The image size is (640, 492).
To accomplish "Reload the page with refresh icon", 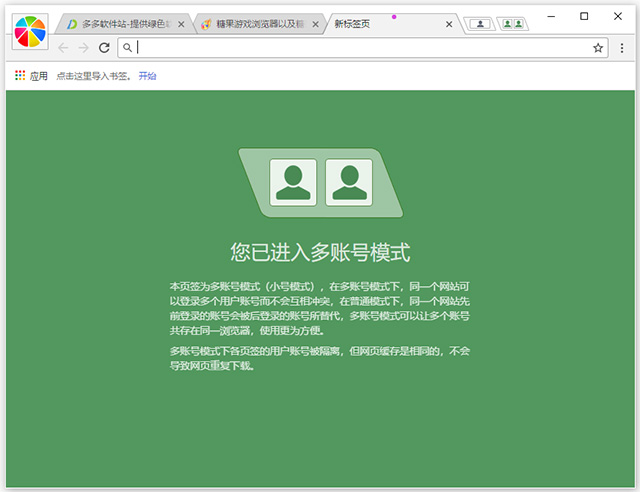I will pyautogui.click(x=104, y=48).
